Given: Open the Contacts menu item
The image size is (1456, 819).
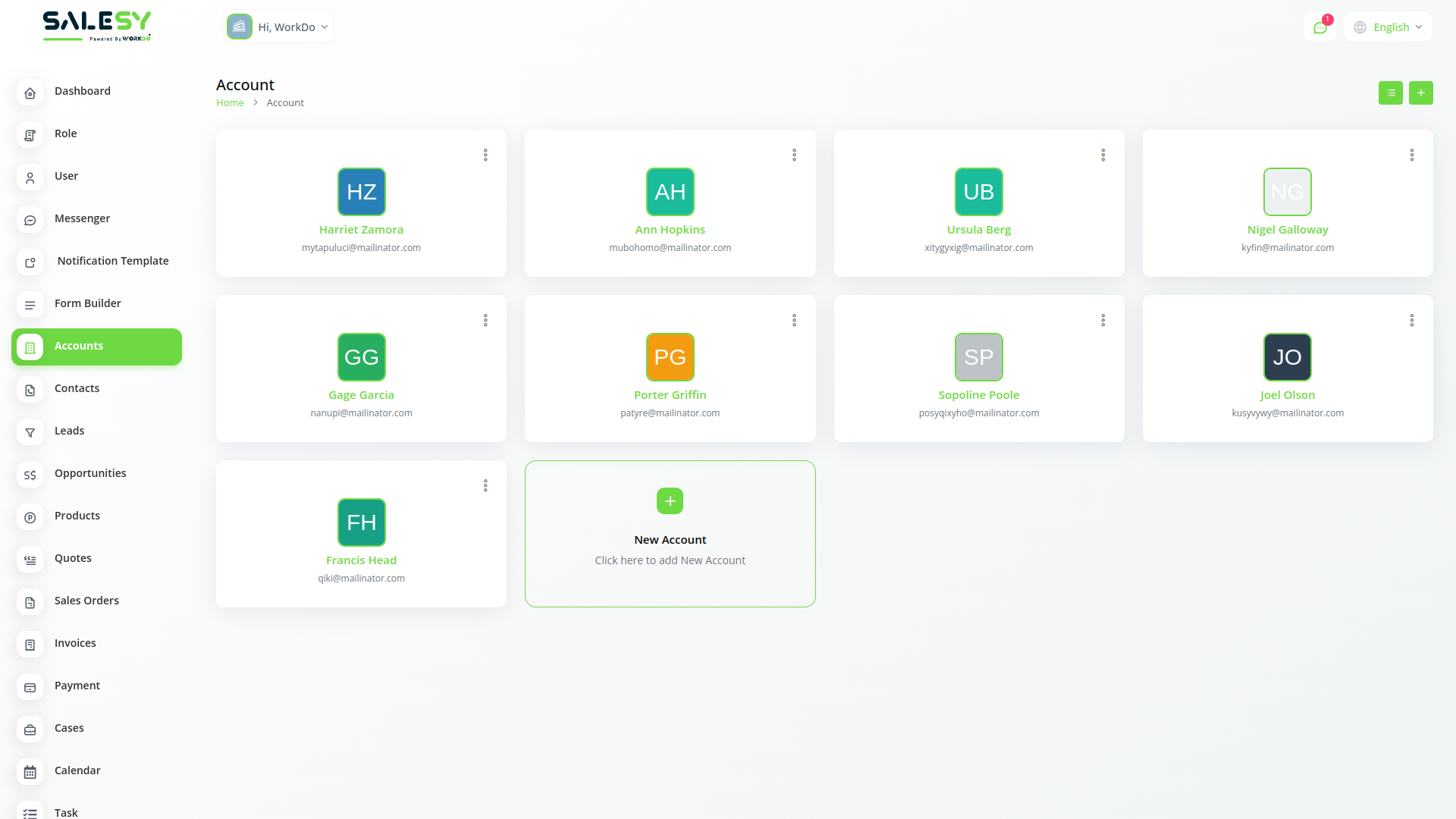Looking at the screenshot, I should (77, 388).
